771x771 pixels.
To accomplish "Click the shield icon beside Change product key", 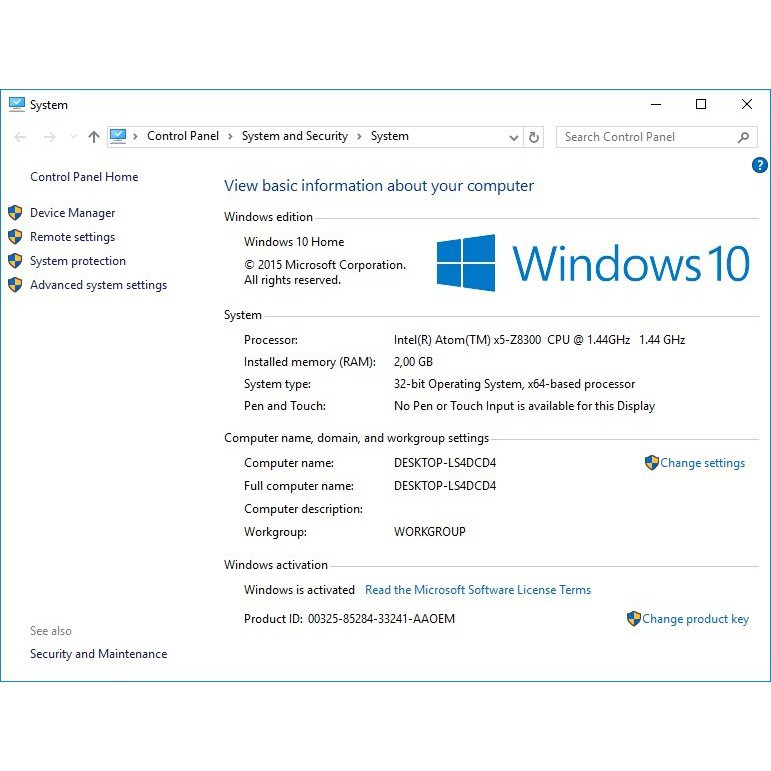I will [x=633, y=619].
